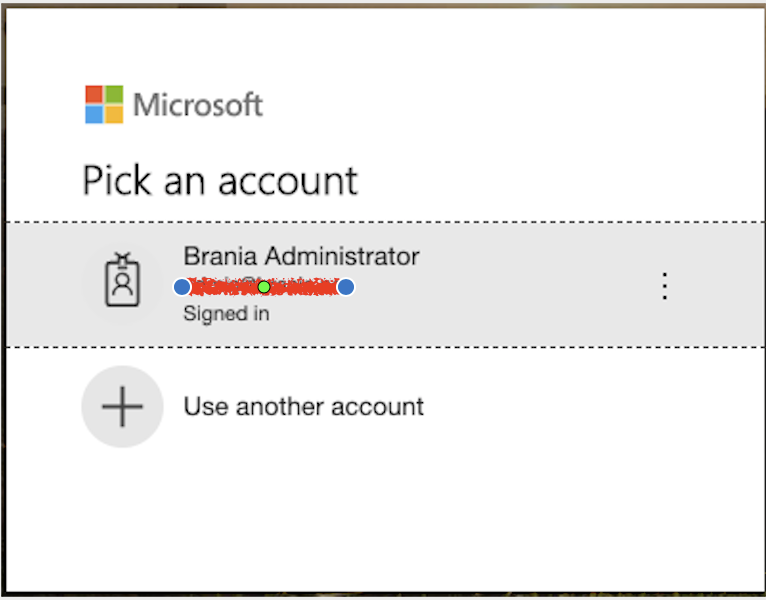The image size is (766, 600).
Task: Click the left blue handle dot
Action: click(181, 287)
